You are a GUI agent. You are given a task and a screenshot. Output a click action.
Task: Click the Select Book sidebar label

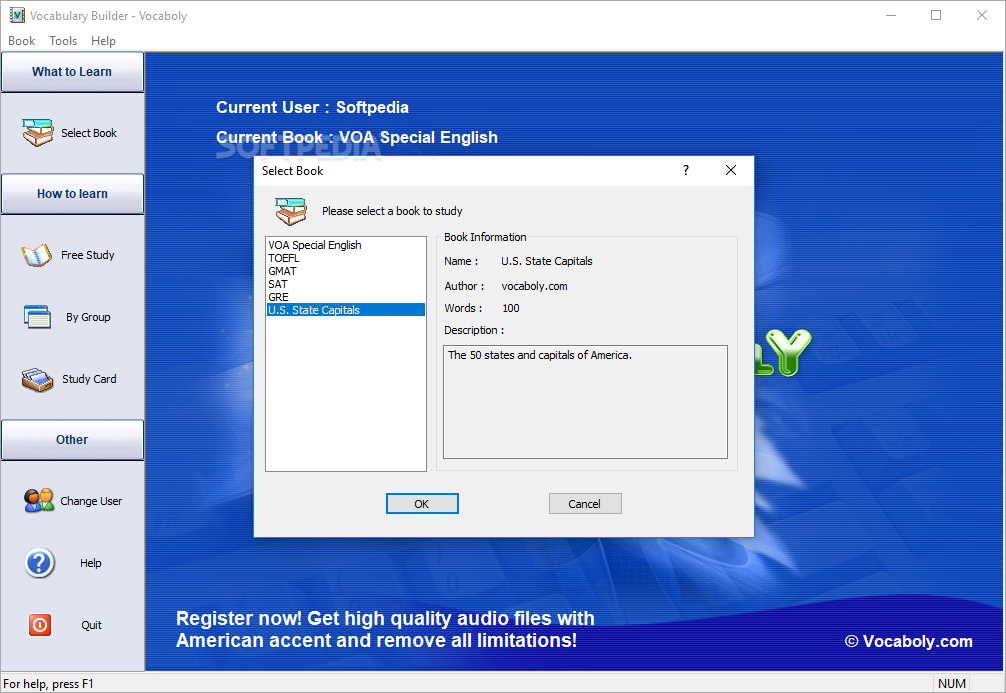click(89, 133)
